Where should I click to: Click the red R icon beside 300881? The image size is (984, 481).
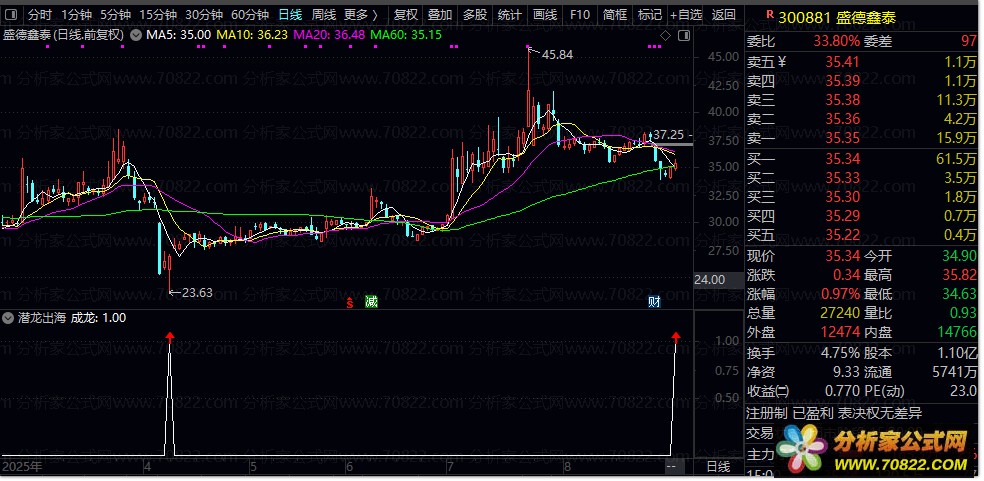point(768,16)
